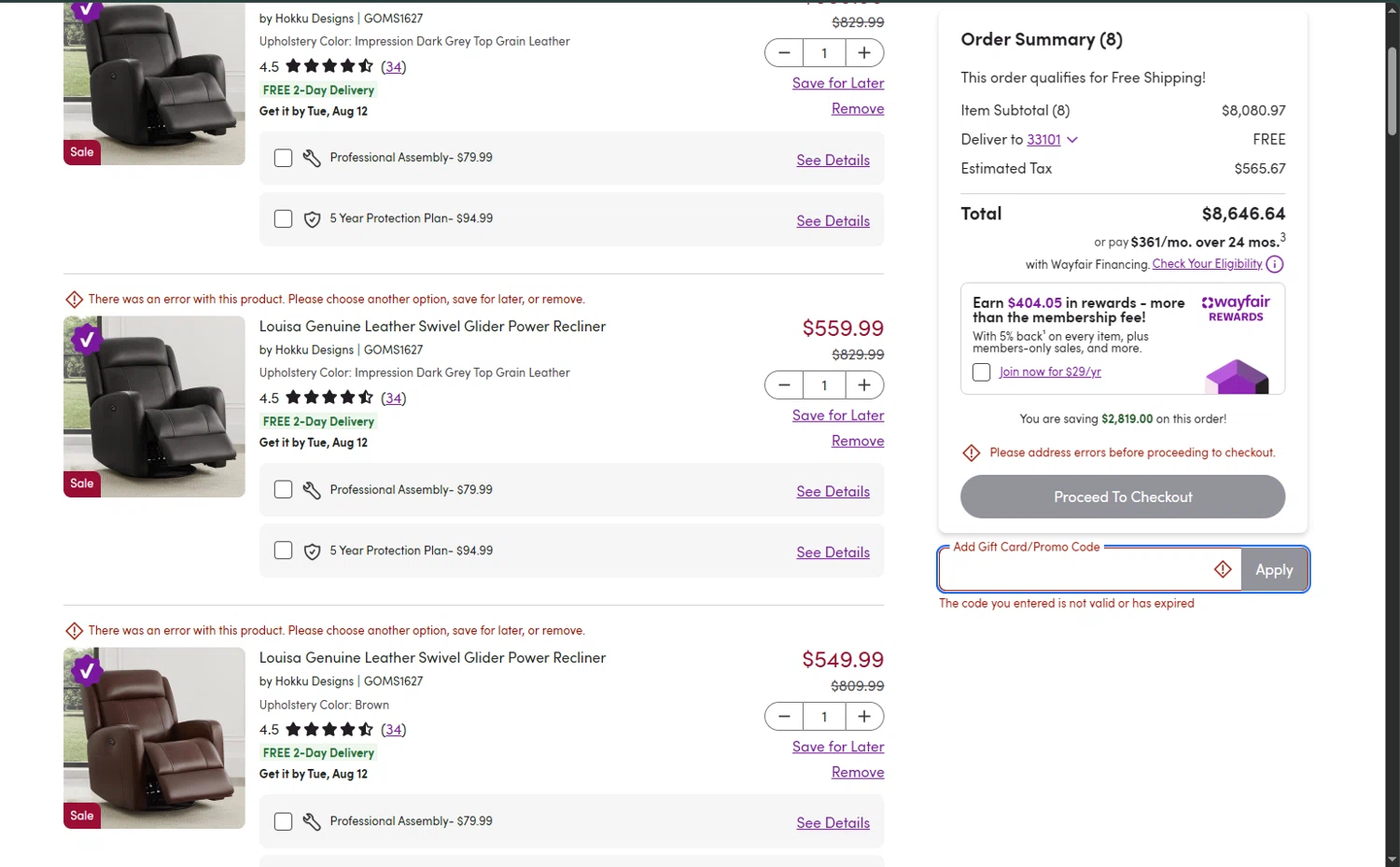1400x867 pixels.
Task: Decrease quantity of the $559.99 Dark Grey recliner
Action: [x=784, y=385]
